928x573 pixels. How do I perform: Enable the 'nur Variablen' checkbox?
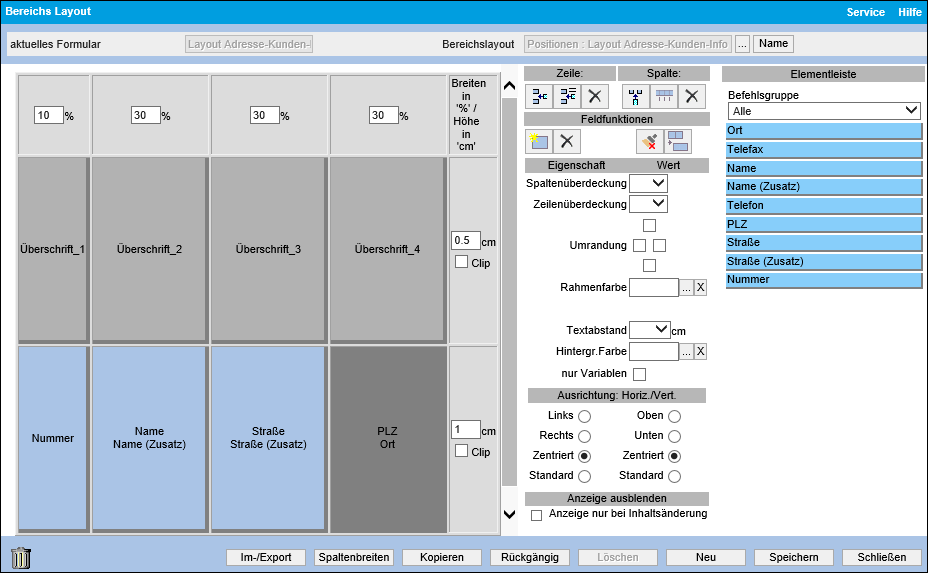click(639, 374)
